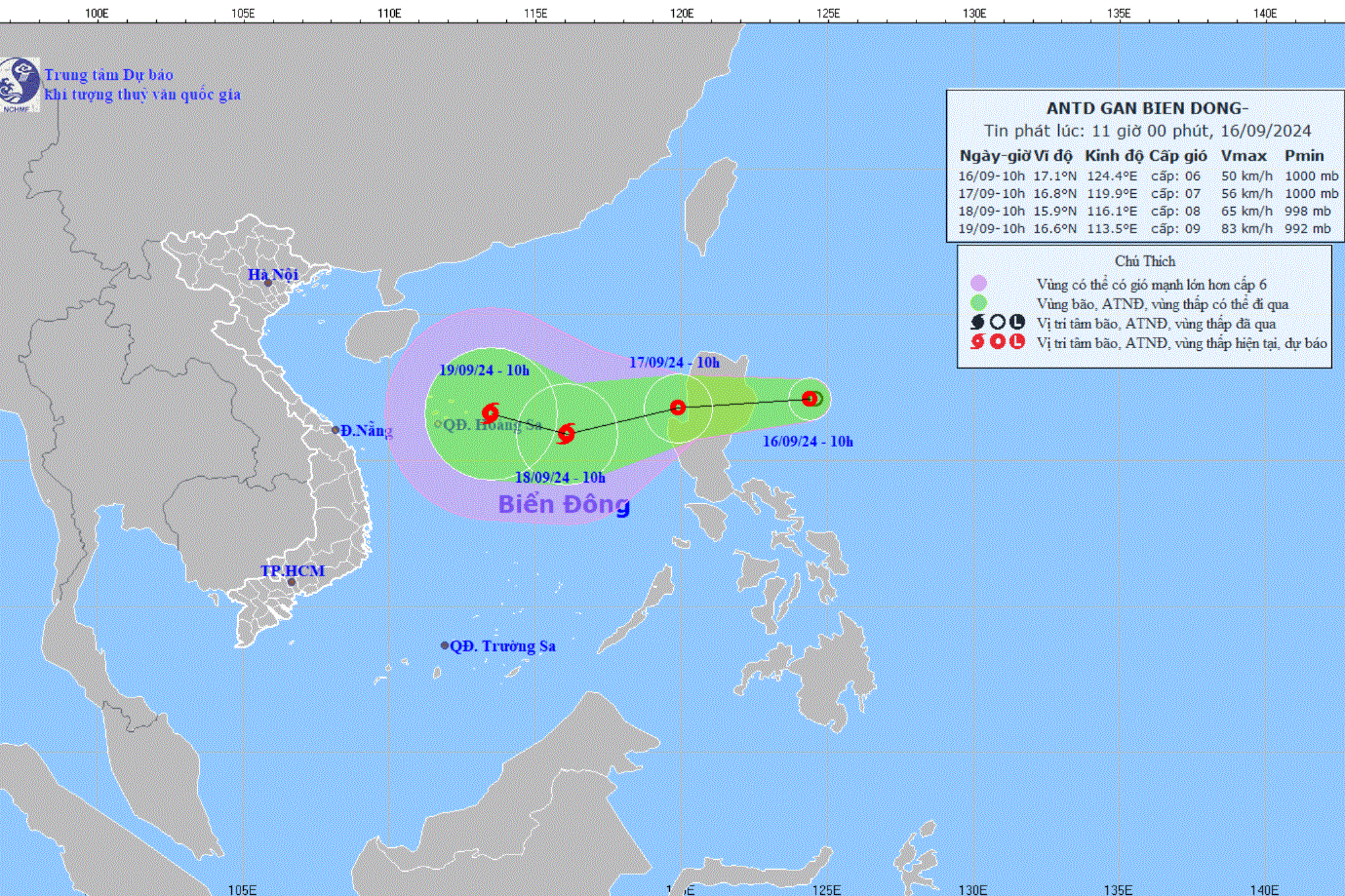This screenshot has width=1345, height=896.
Task: Click the 'Pmin' column header
Action: (1304, 156)
